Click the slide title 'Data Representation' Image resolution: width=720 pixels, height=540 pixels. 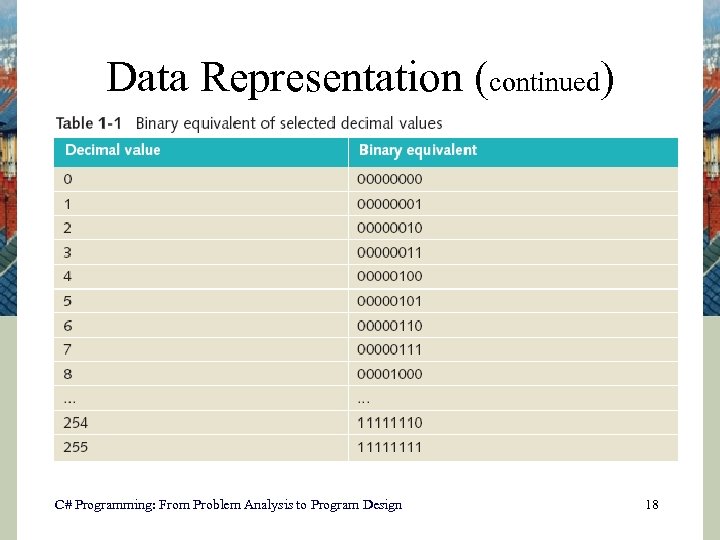(290, 77)
